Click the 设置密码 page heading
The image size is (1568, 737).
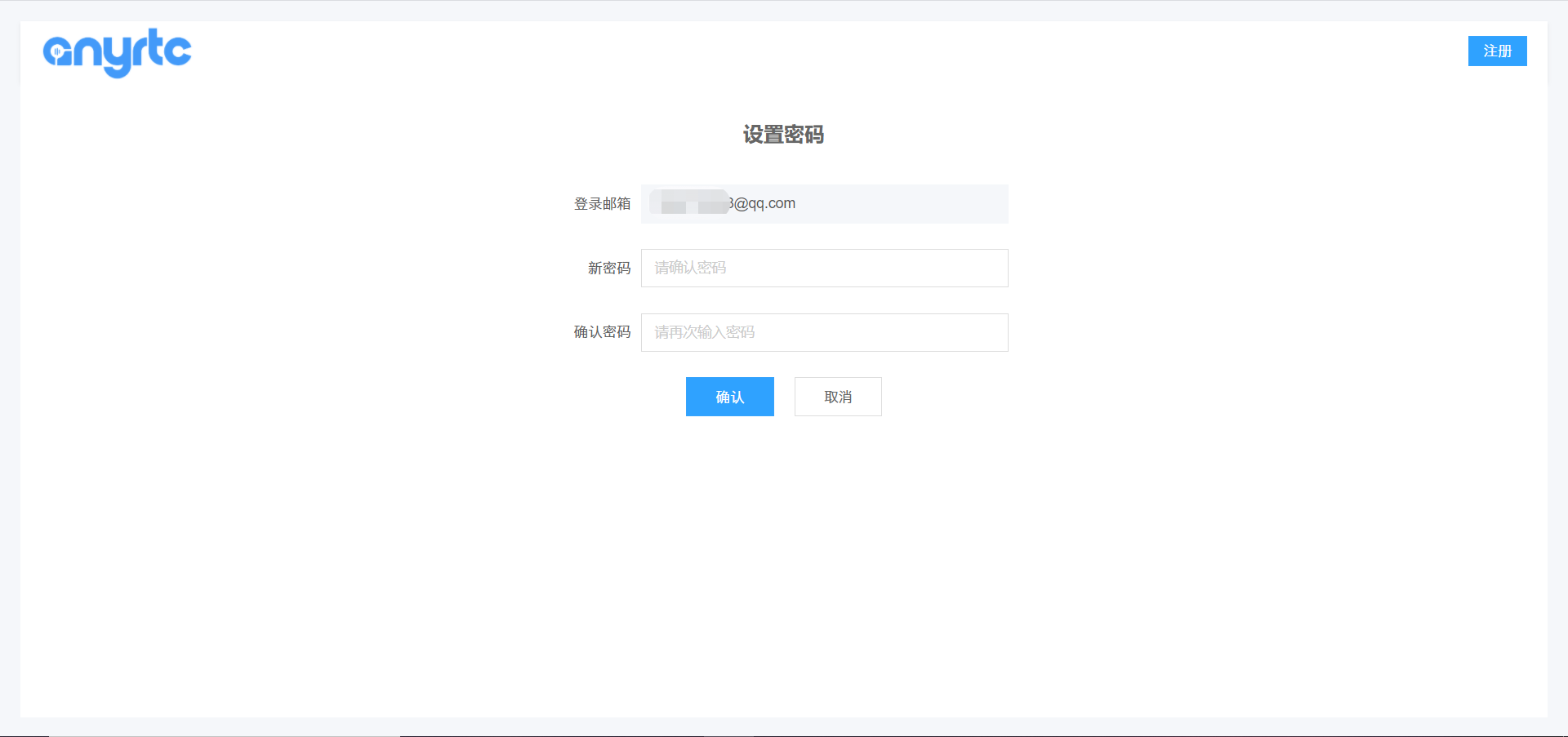[783, 135]
